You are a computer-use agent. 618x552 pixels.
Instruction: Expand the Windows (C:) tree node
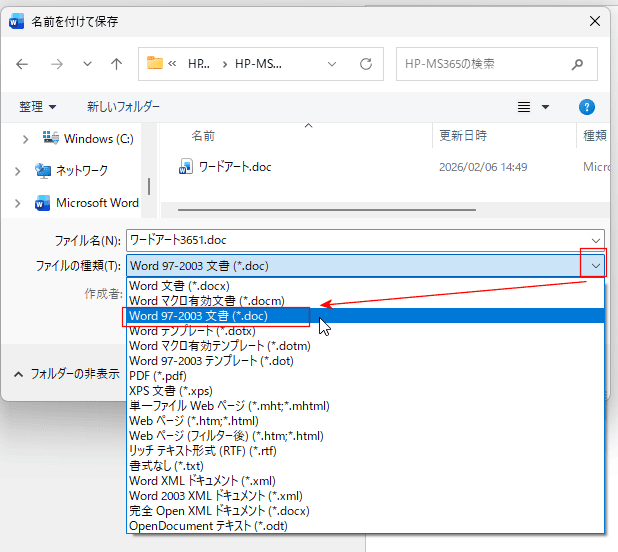coord(18,139)
